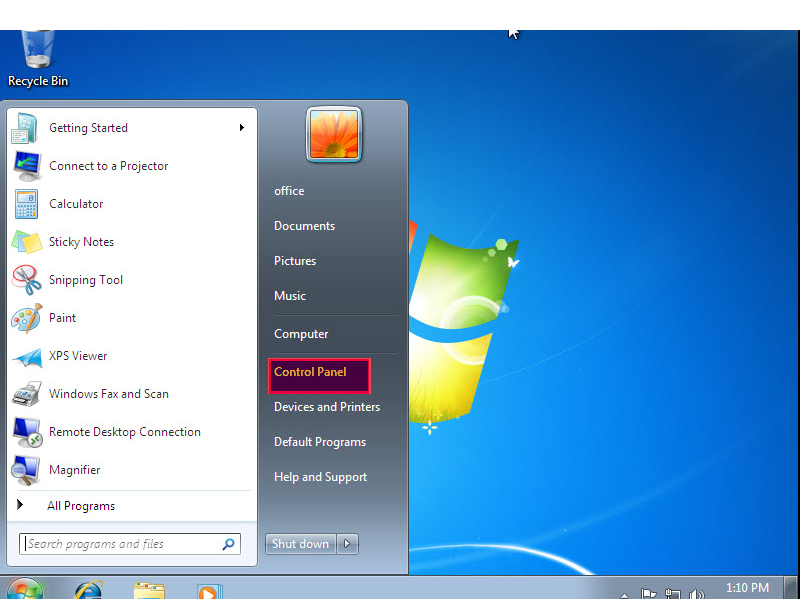The width and height of the screenshot is (800, 599).
Task: Start Sticky Notes
Action: (132, 242)
